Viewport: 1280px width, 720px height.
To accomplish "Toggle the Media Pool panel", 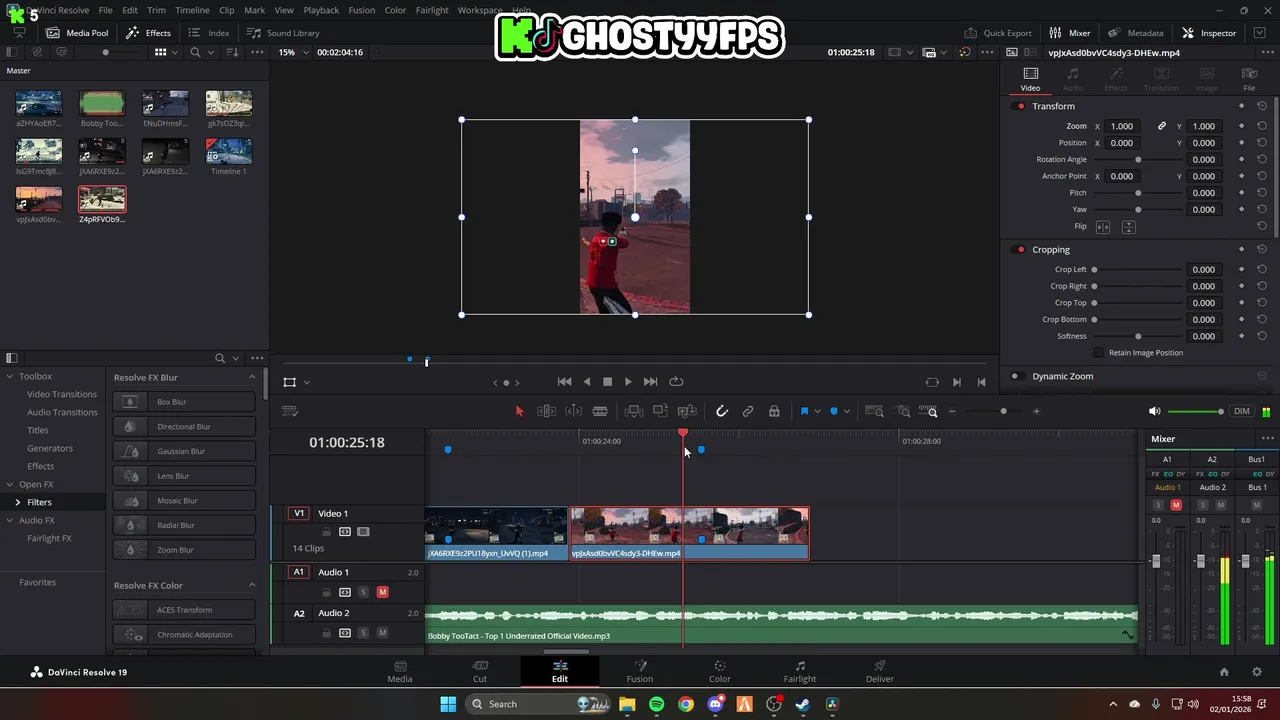I will tap(77, 33).
